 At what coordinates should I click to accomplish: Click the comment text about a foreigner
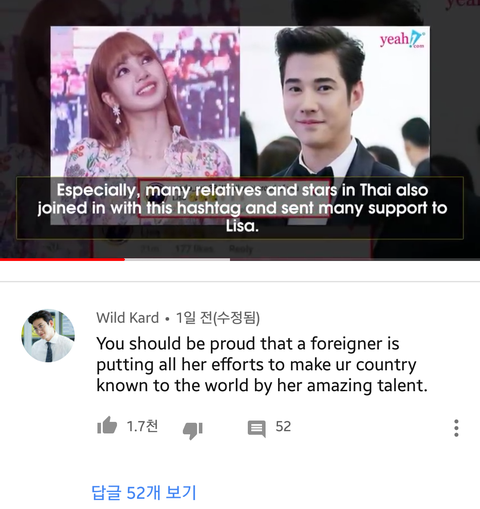click(262, 364)
